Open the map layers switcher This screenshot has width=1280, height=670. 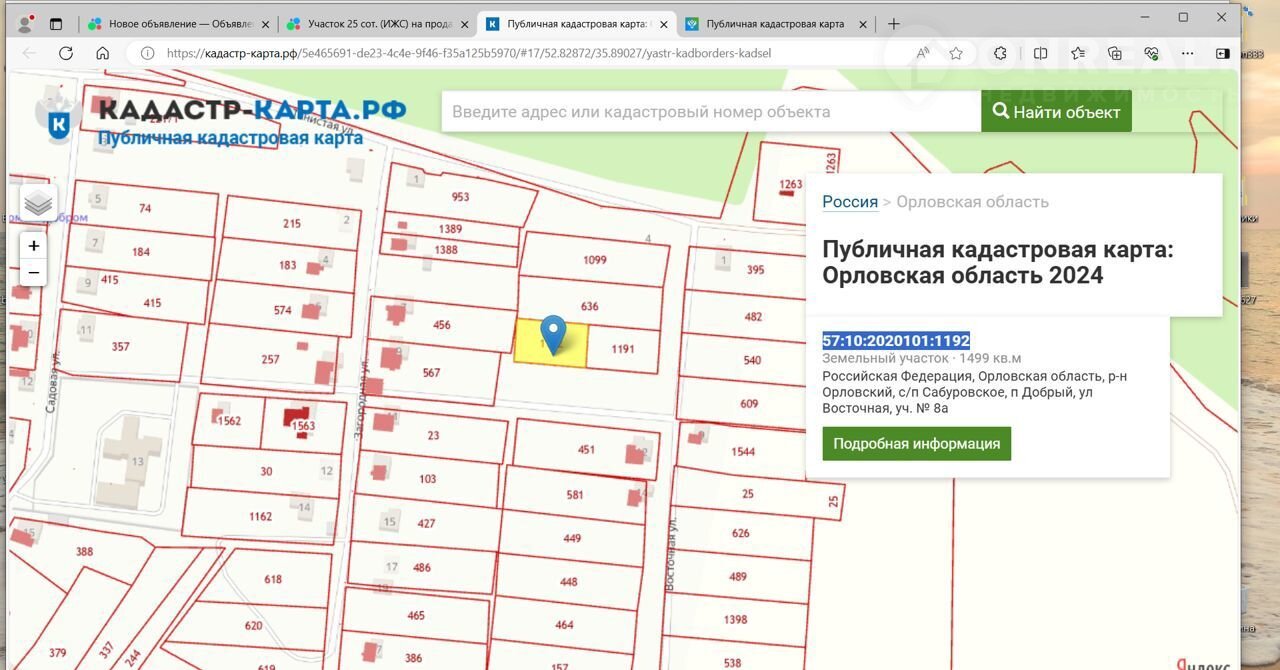click(38, 203)
